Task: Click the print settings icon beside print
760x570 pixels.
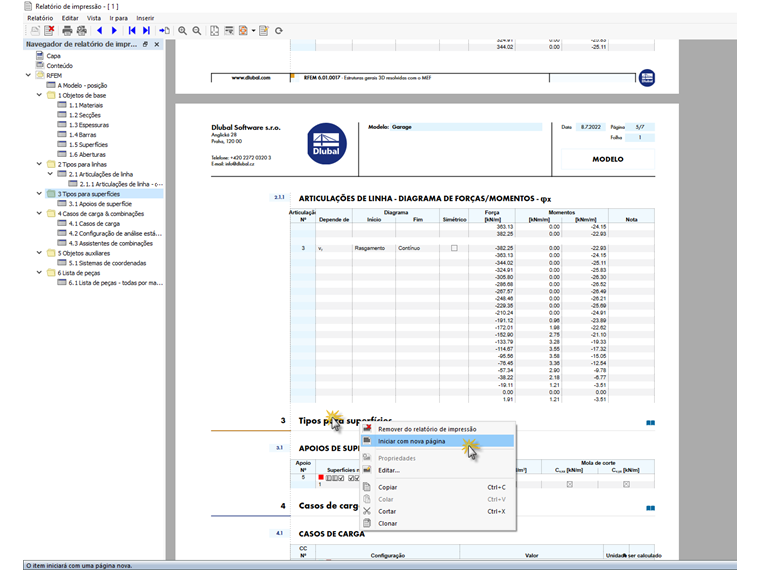Action: tap(81, 31)
